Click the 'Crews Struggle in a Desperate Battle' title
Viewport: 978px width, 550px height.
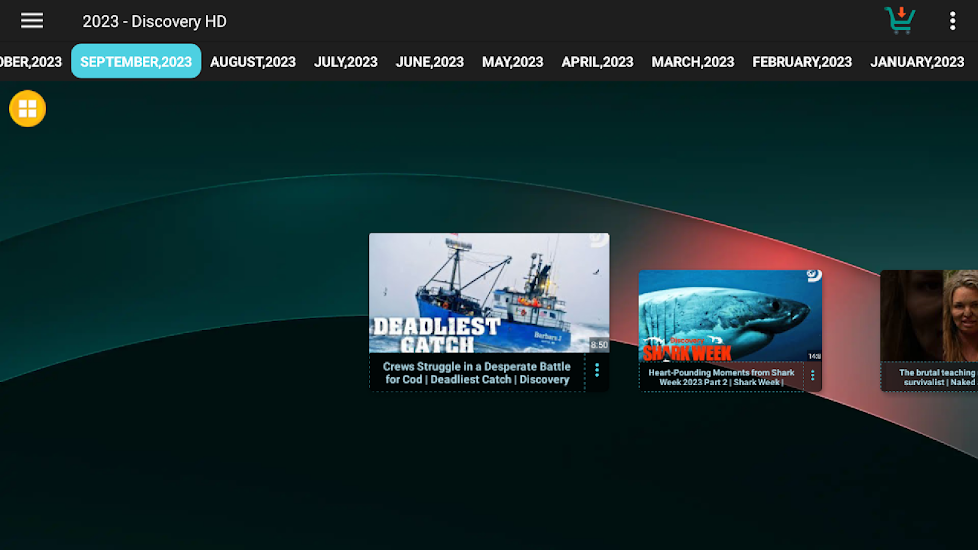[x=477, y=373]
